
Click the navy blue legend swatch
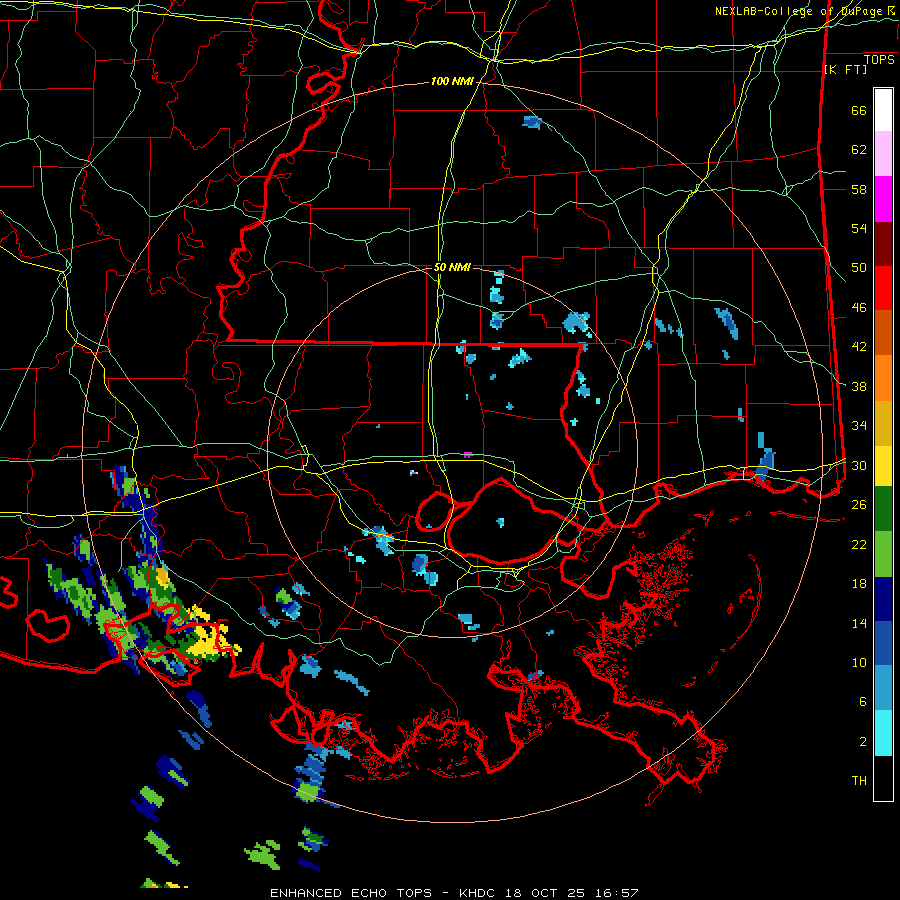(883, 599)
